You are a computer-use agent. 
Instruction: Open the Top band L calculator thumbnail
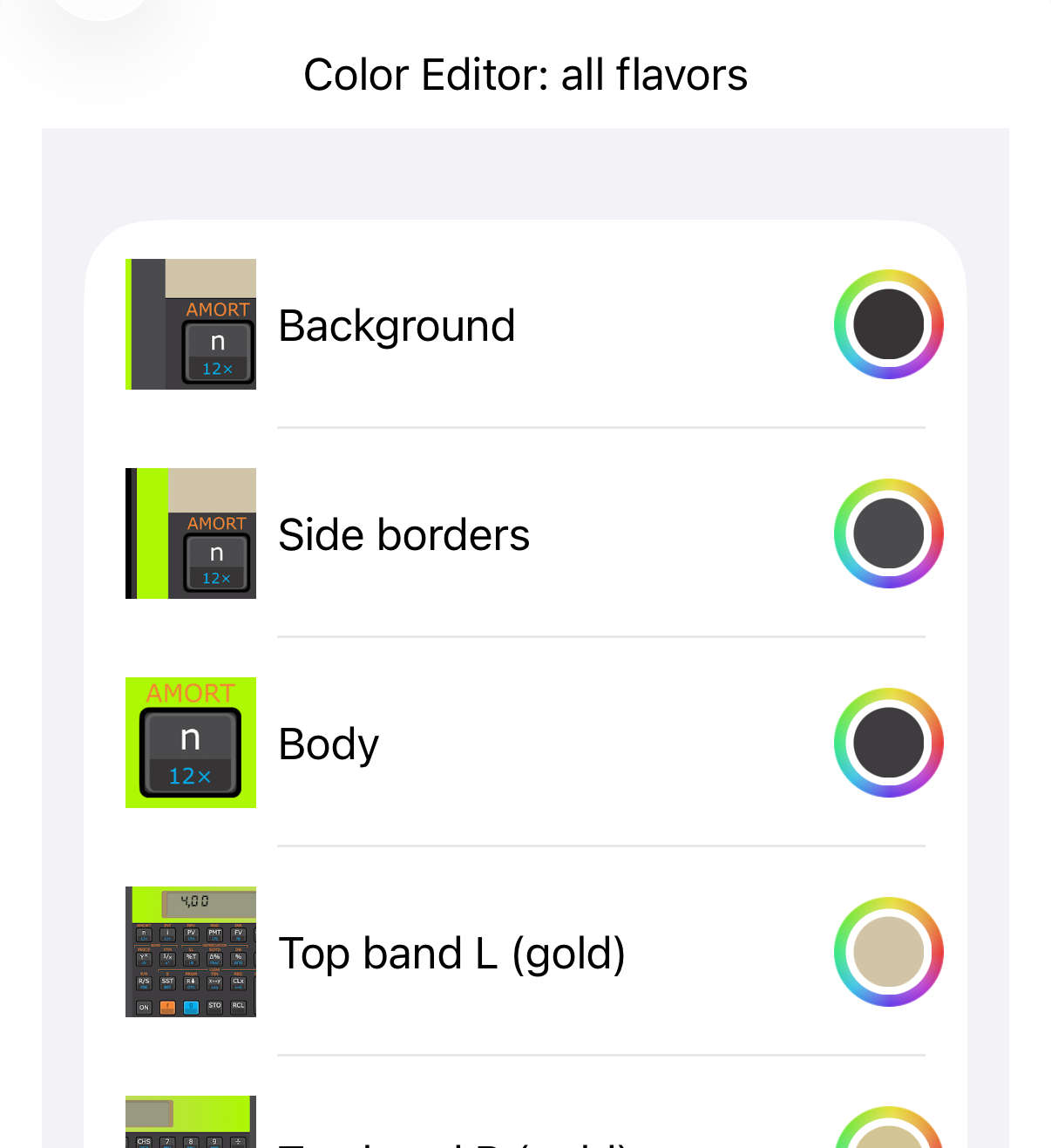coord(191,952)
